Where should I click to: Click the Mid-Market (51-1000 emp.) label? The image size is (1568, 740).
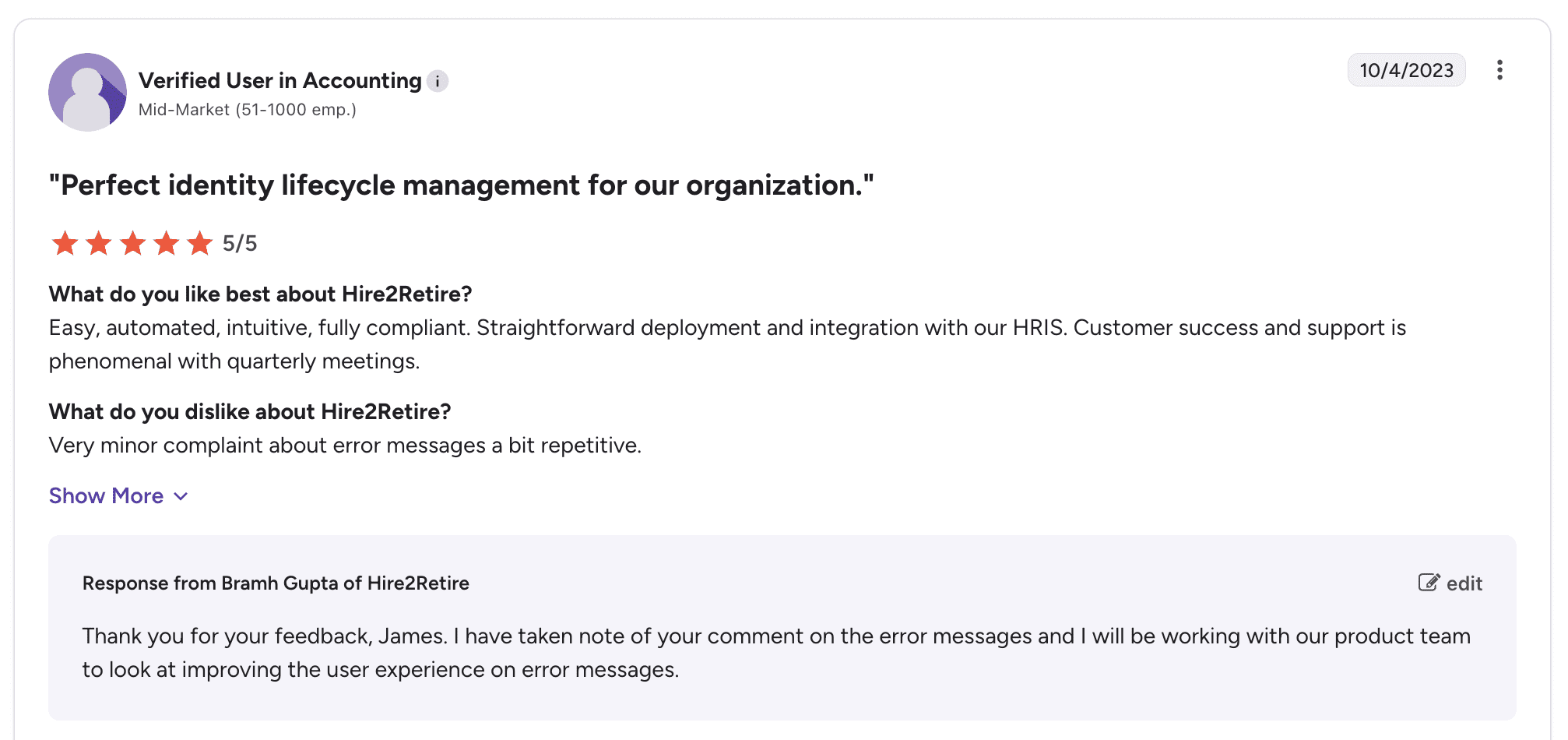pyautogui.click(x=248, y=110)
